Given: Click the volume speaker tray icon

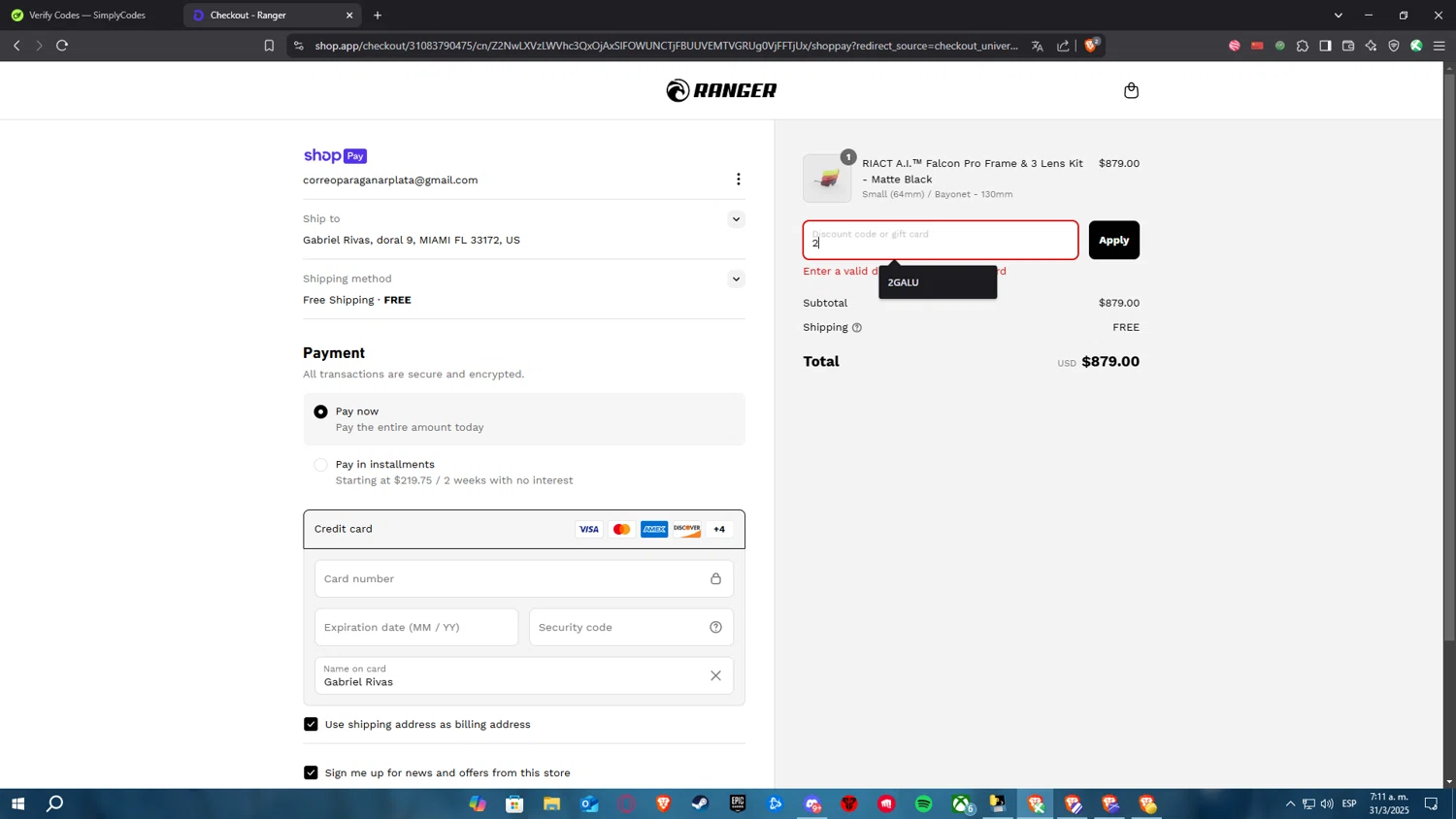Looking at the screenshot, I should tap(1327, 803).
